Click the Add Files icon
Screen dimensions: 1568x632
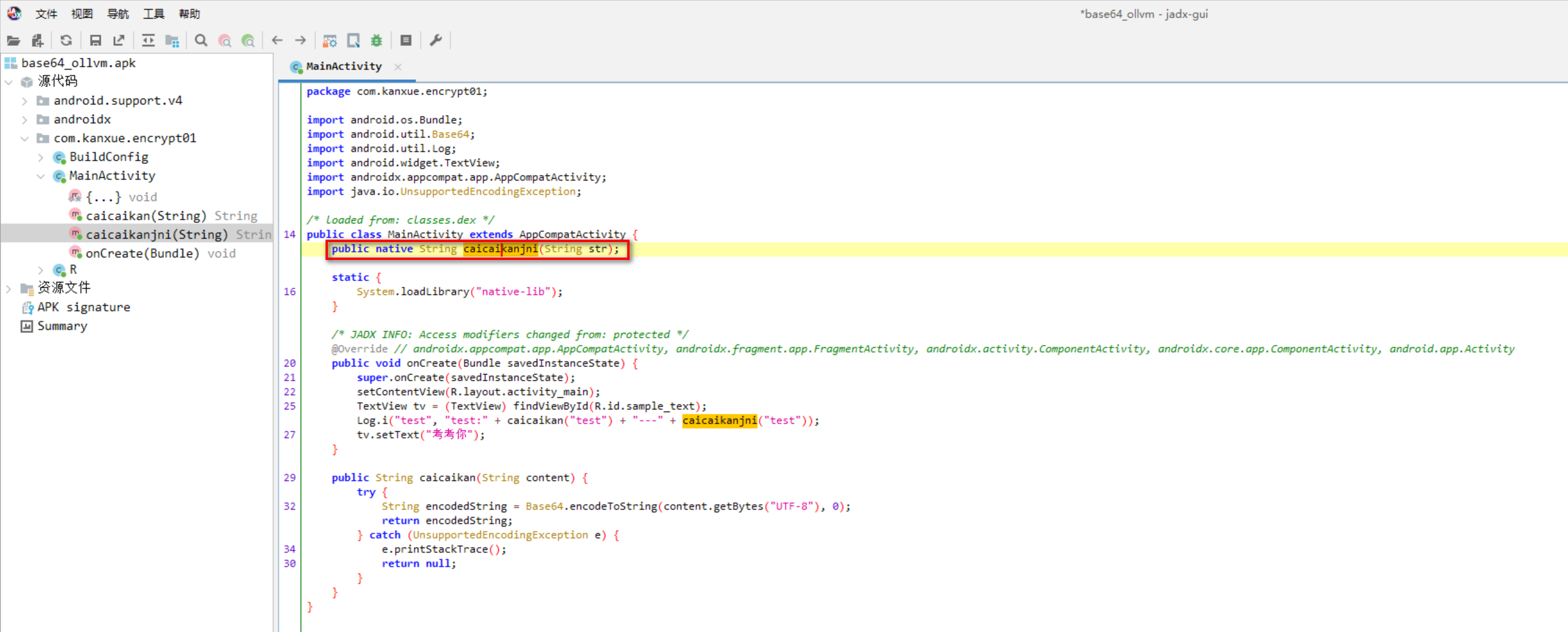(38, 41)
